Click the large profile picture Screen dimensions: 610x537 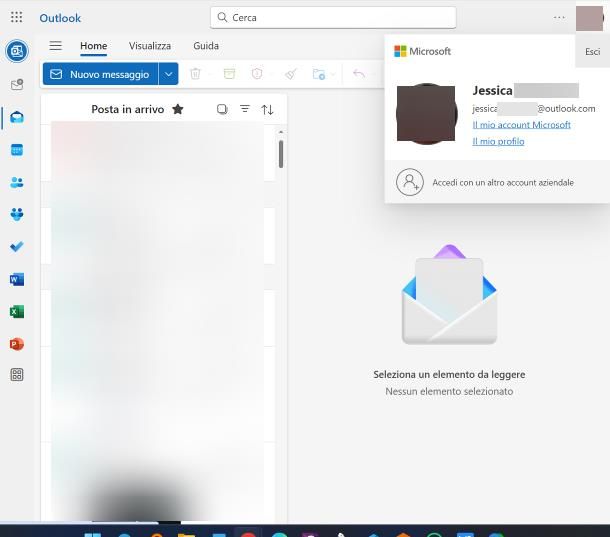pos(427,114)
